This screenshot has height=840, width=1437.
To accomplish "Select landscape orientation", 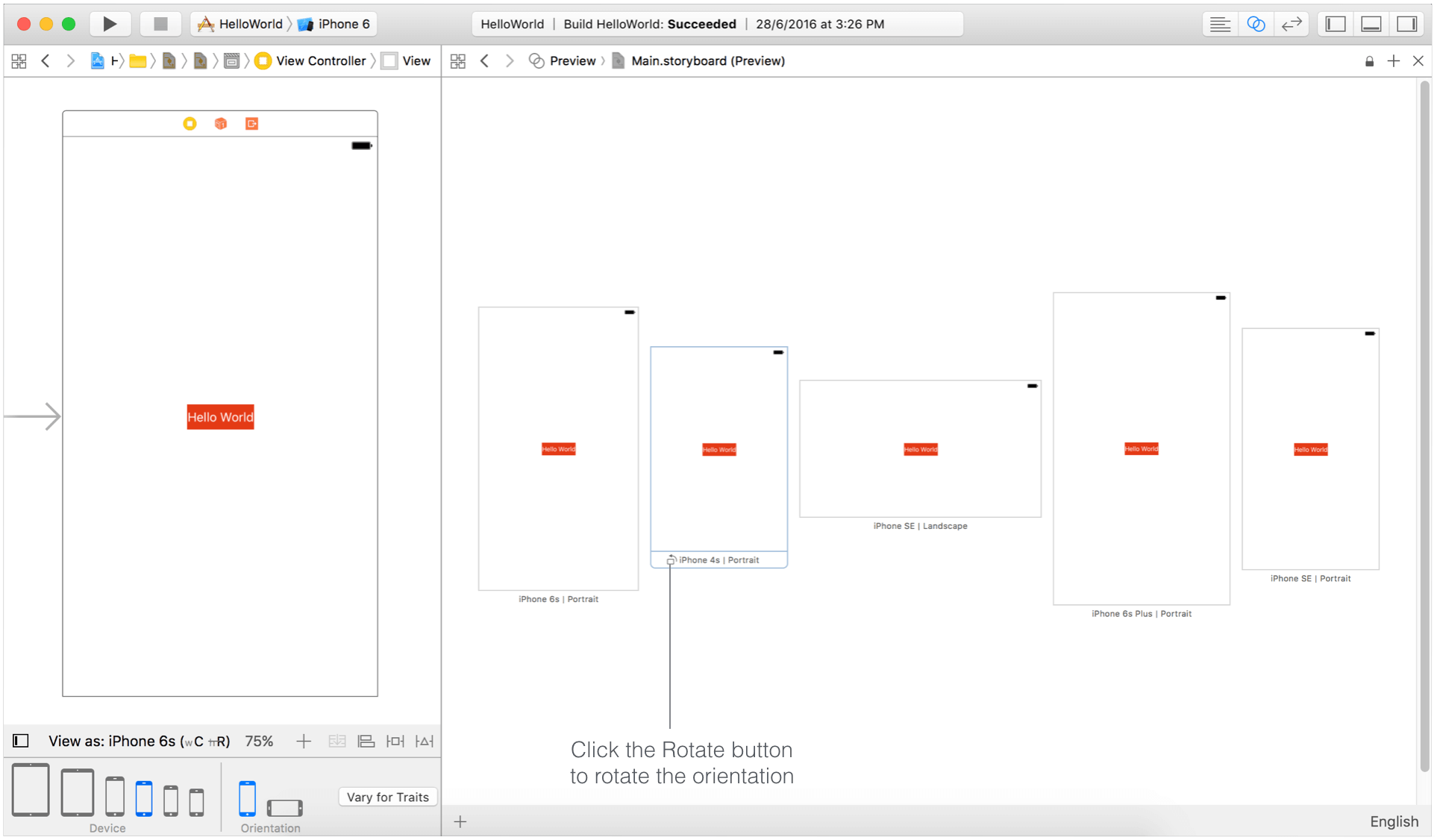I will click(x=284, y=807).
